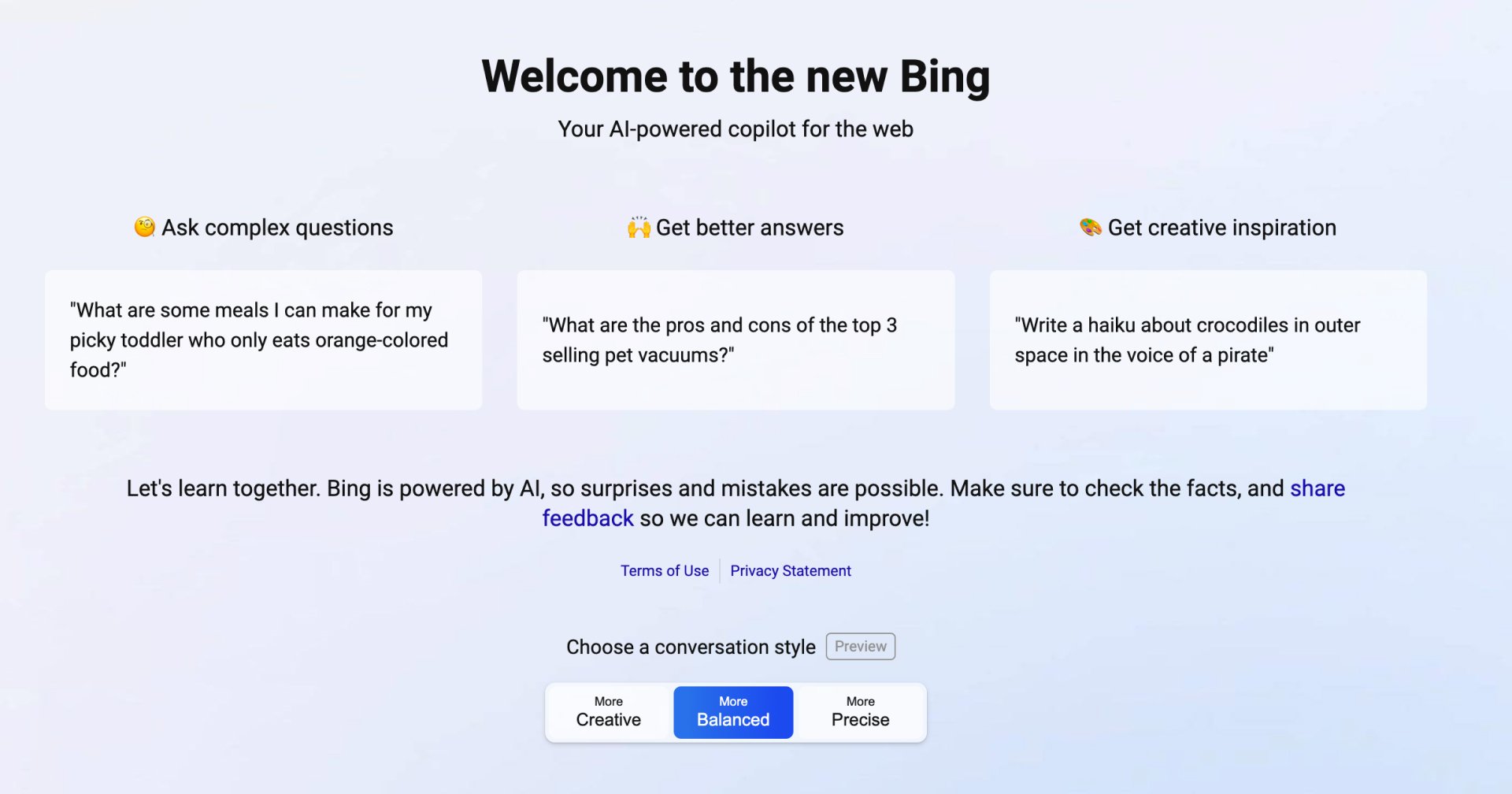Viewport: 1512px width, 794px height.
Task: Click the Preview badge
Action: coord(860,646)
